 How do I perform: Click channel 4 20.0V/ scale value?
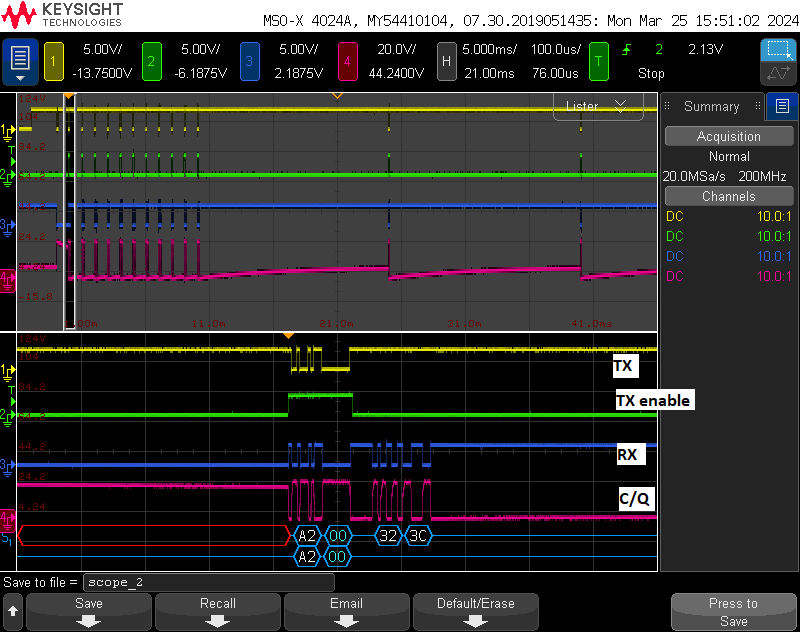pyautogui.click(x=396, y=49)
